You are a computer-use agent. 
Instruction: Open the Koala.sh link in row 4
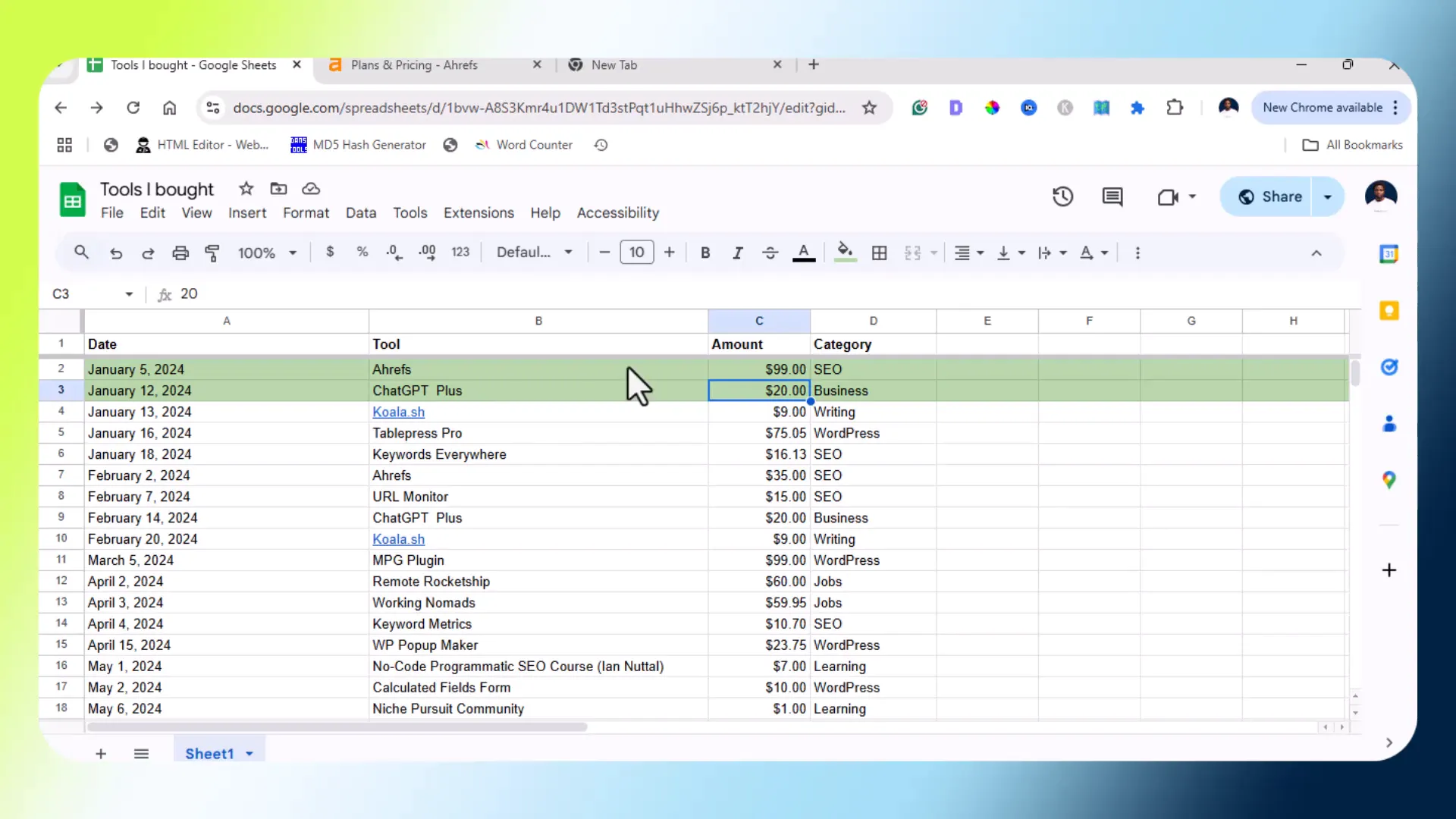[398, 412]
